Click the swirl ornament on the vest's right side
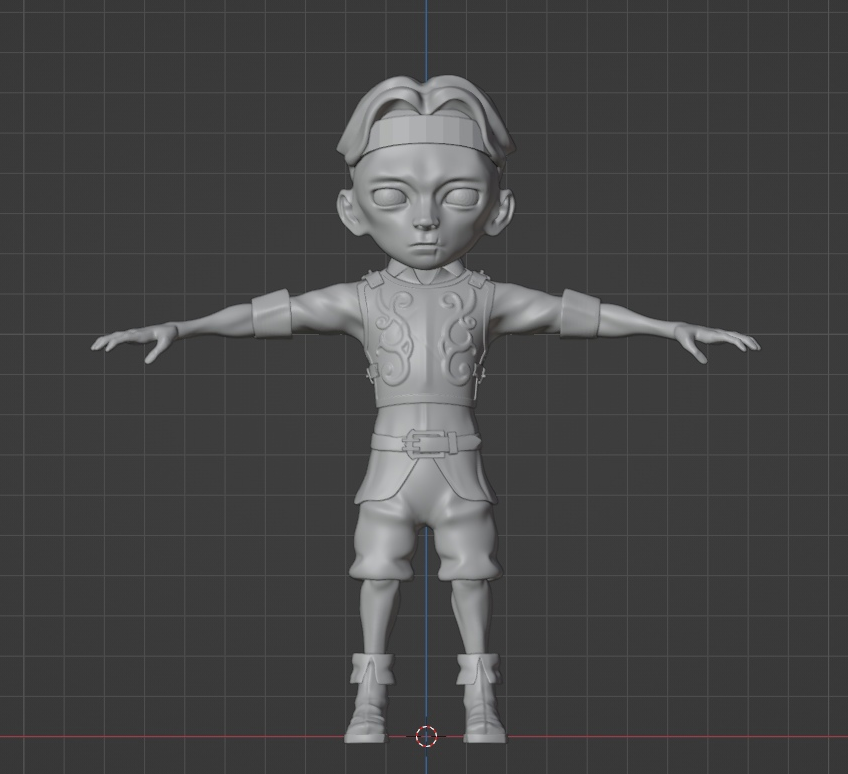Screen dimensions: 848x774 [458, 335]
